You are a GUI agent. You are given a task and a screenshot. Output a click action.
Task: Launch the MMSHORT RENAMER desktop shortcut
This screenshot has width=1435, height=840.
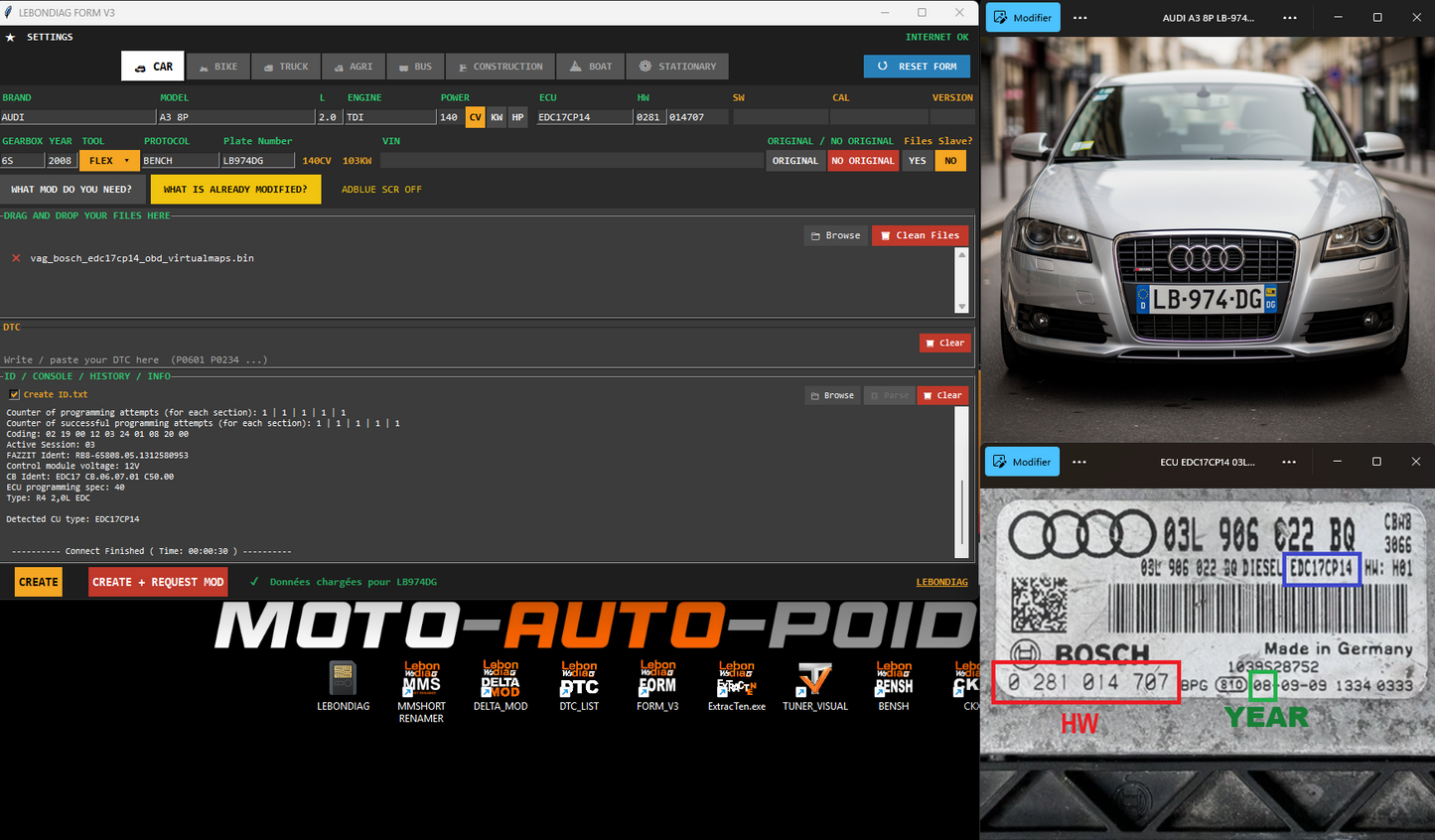[421, 692]
